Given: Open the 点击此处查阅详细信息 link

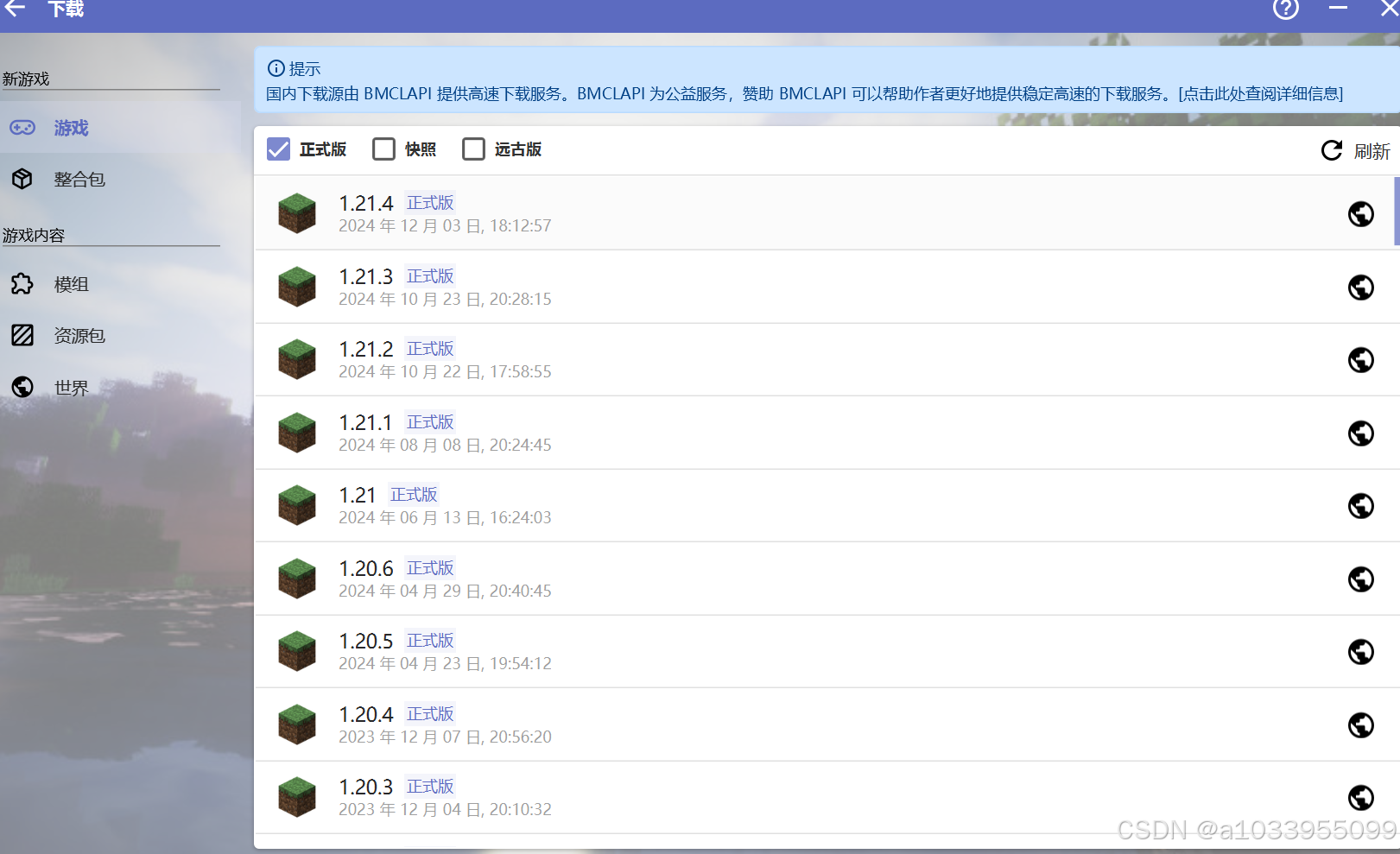Looking at the screenshot, I should click(x=1260, y=94).
